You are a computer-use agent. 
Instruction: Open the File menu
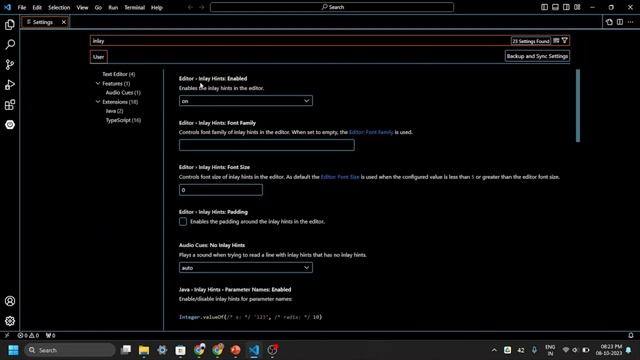[22, 7]
